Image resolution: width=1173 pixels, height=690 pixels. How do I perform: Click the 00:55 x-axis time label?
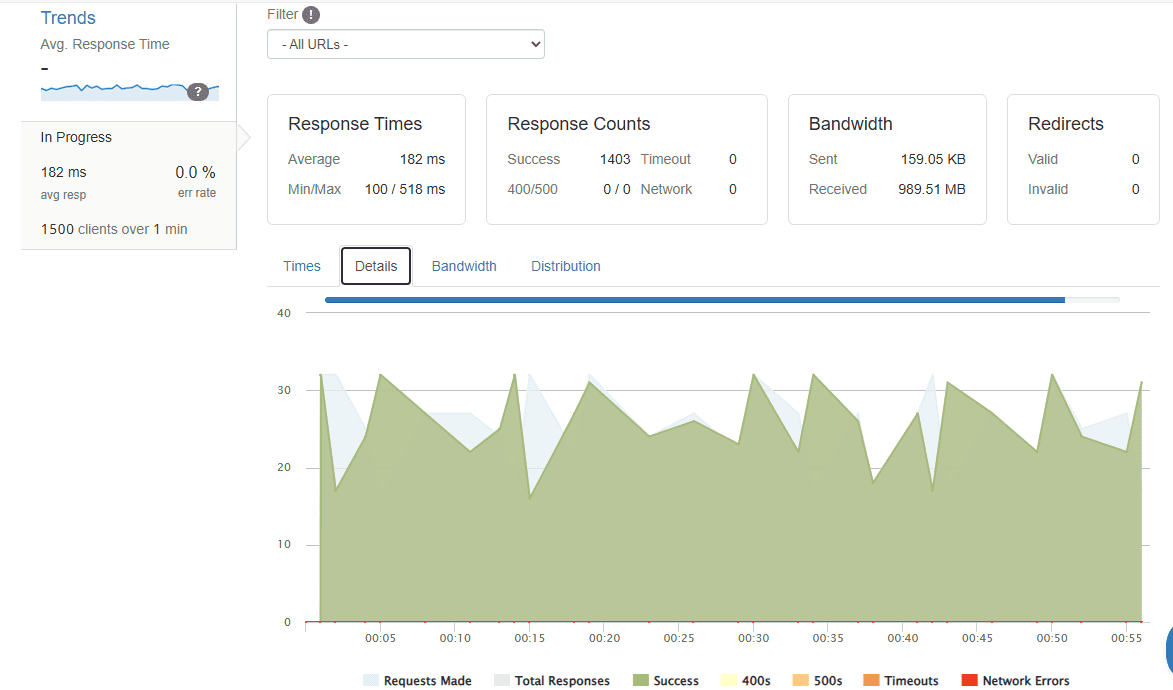tap(1126, 638)
